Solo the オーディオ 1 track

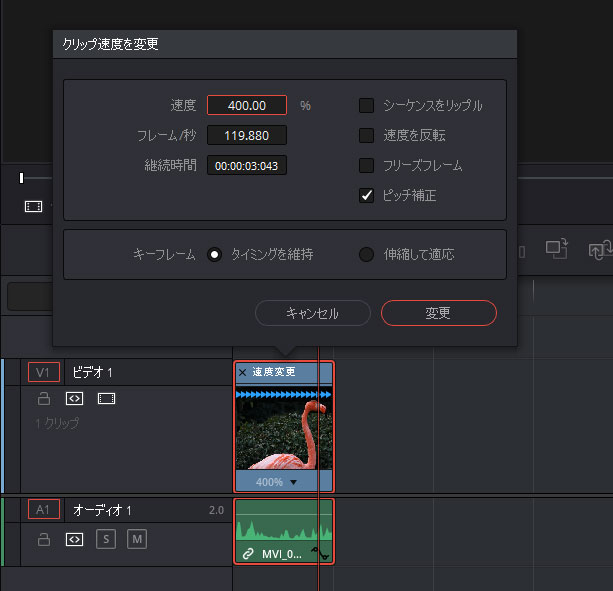106,539
